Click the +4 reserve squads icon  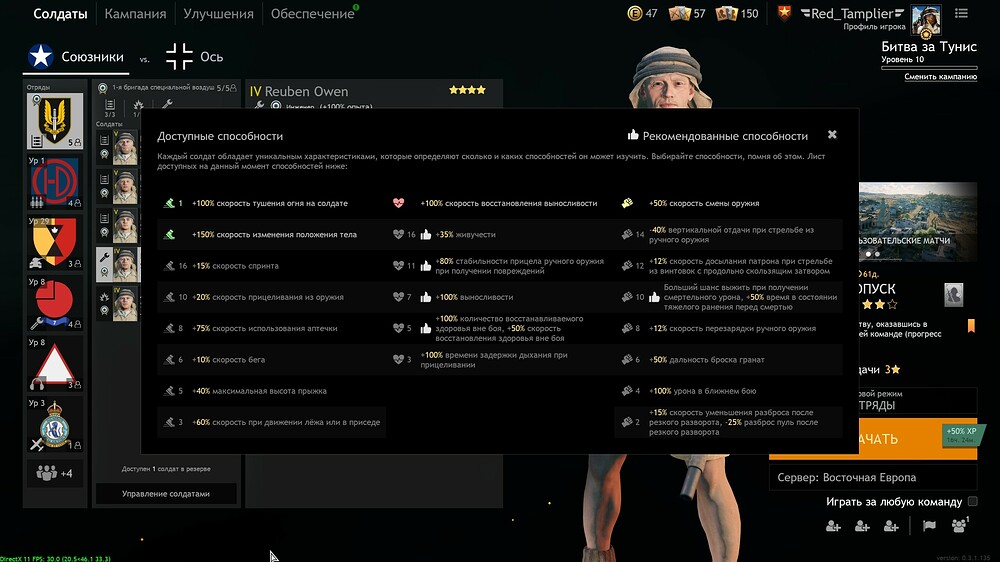[55, 473]
